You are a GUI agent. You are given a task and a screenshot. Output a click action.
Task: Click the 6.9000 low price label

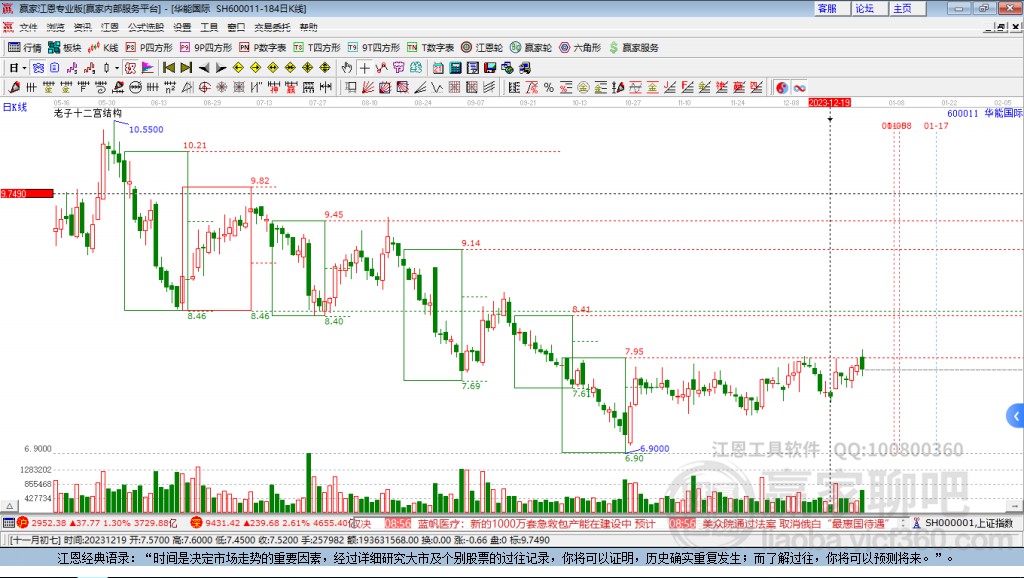coord(654,448)
